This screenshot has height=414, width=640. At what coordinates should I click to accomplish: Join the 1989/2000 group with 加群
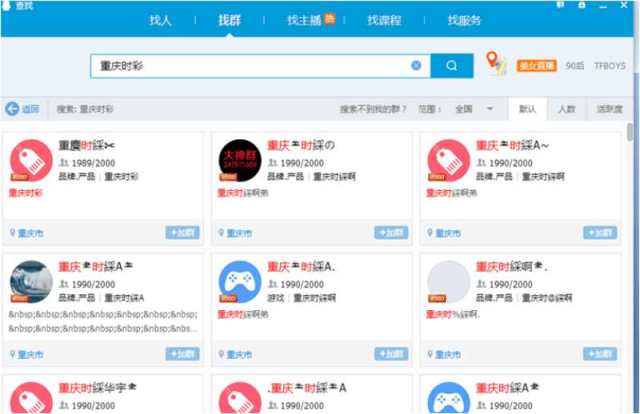pos(182,233)
